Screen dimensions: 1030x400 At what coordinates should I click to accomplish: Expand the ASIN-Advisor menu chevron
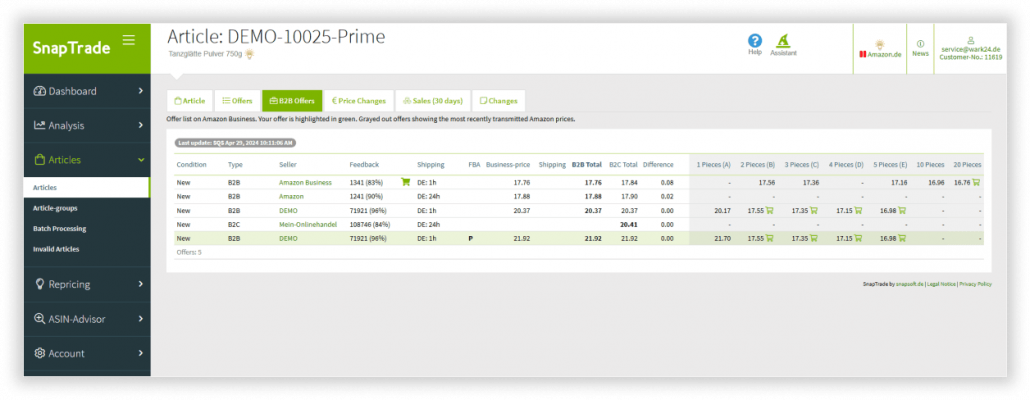click(141, 319)
